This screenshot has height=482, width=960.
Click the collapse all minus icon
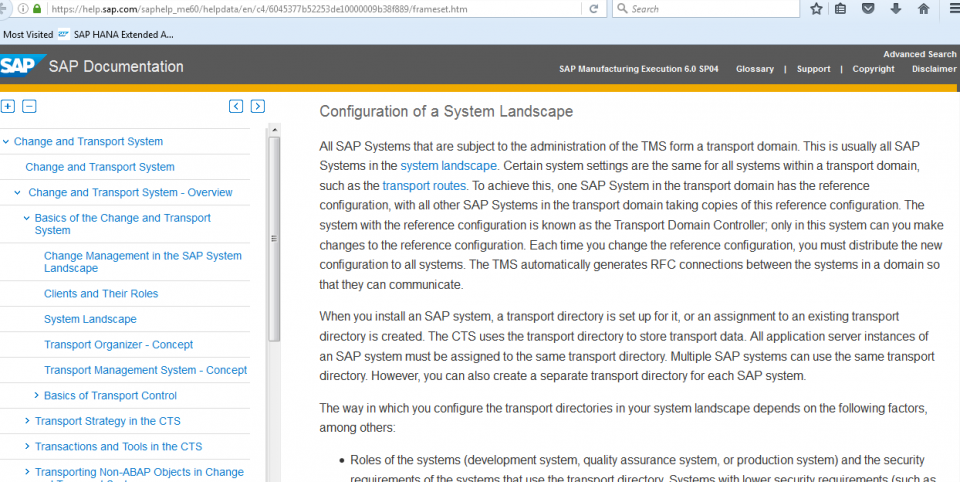(x=29, y=106)
